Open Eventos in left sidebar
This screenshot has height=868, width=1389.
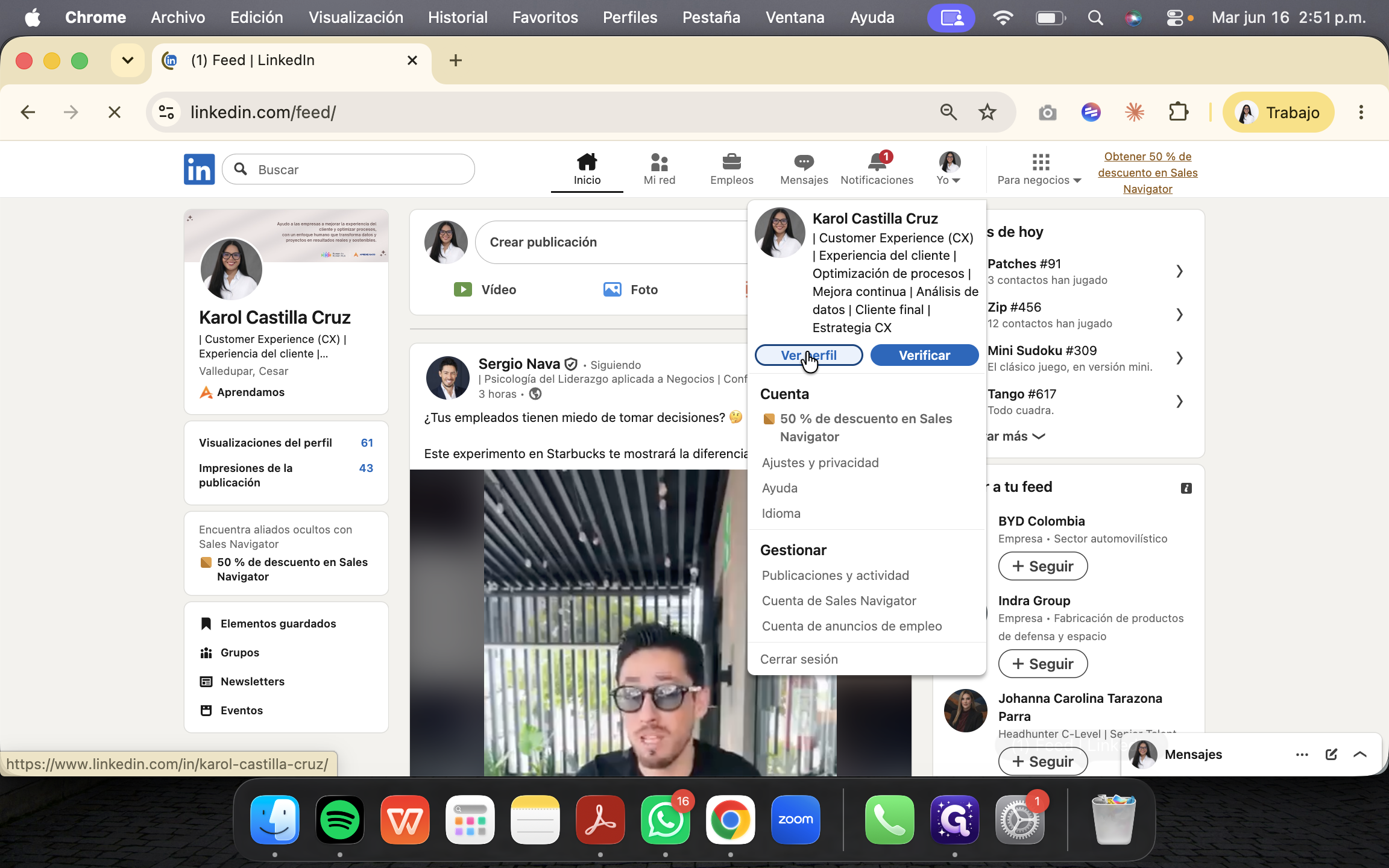pyautogui.click(x=231, y=710)
